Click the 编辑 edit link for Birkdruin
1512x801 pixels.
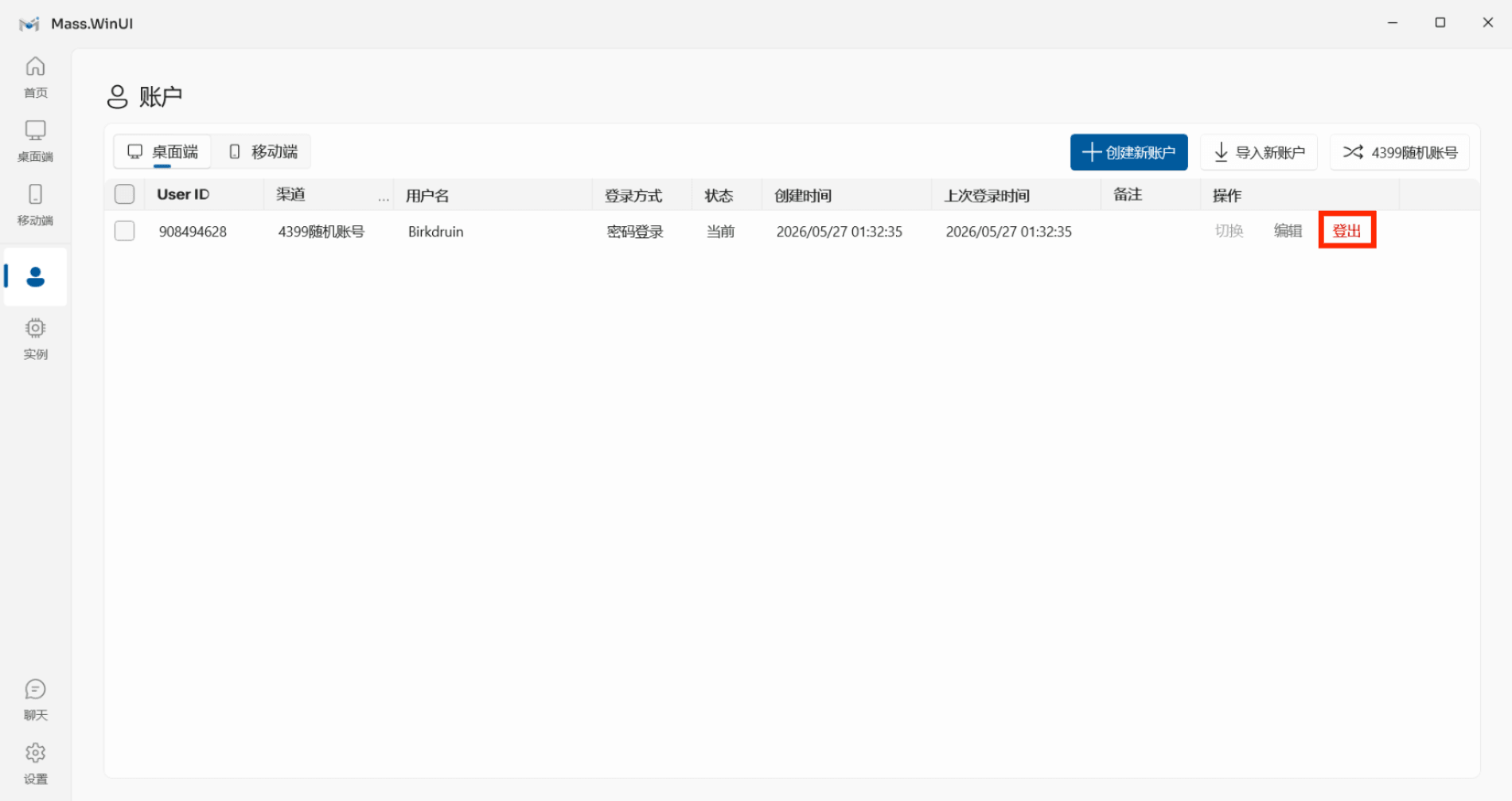point(1288,231)
